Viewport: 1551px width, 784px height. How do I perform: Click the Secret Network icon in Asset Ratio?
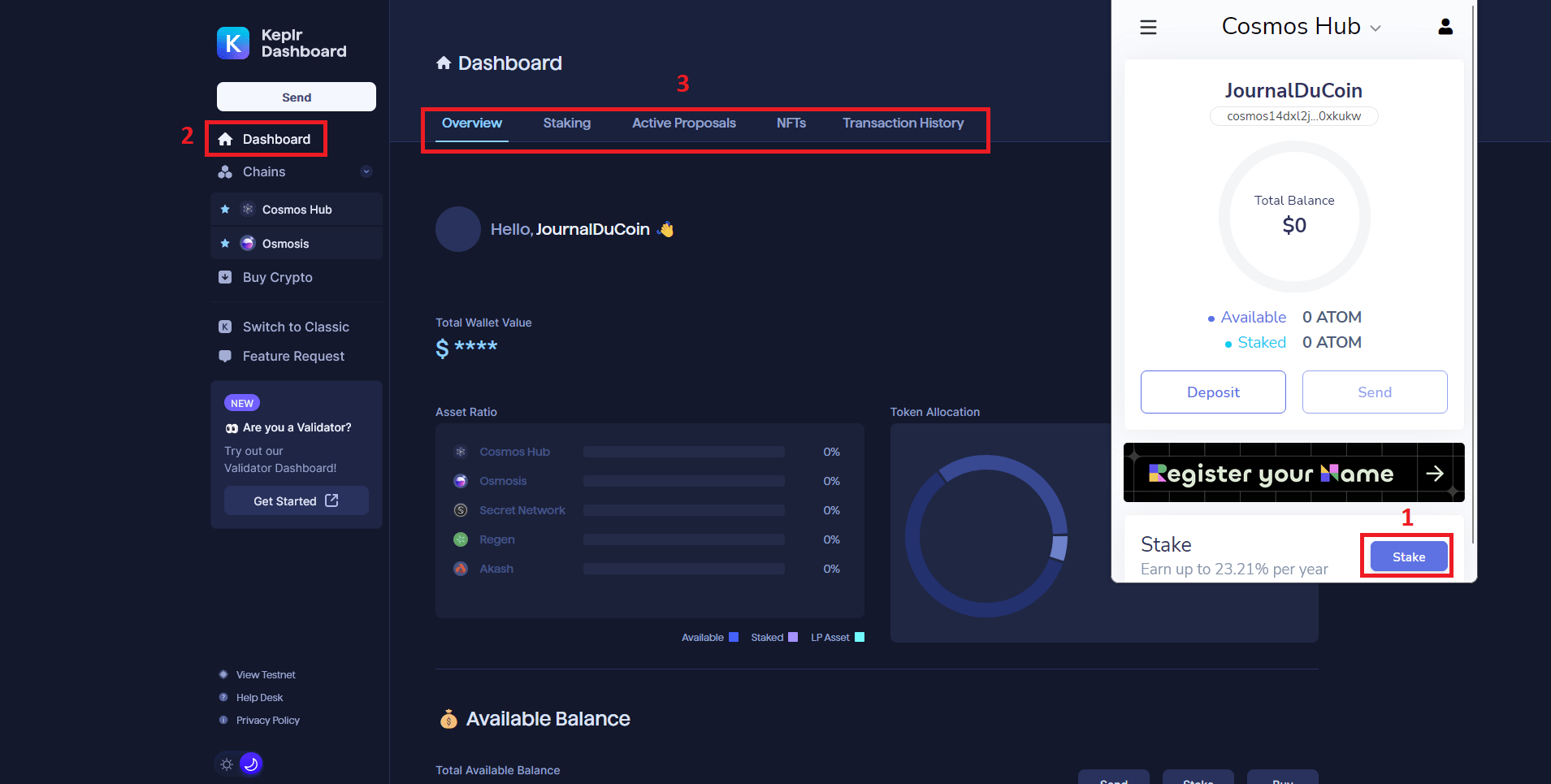pos(461,510)
